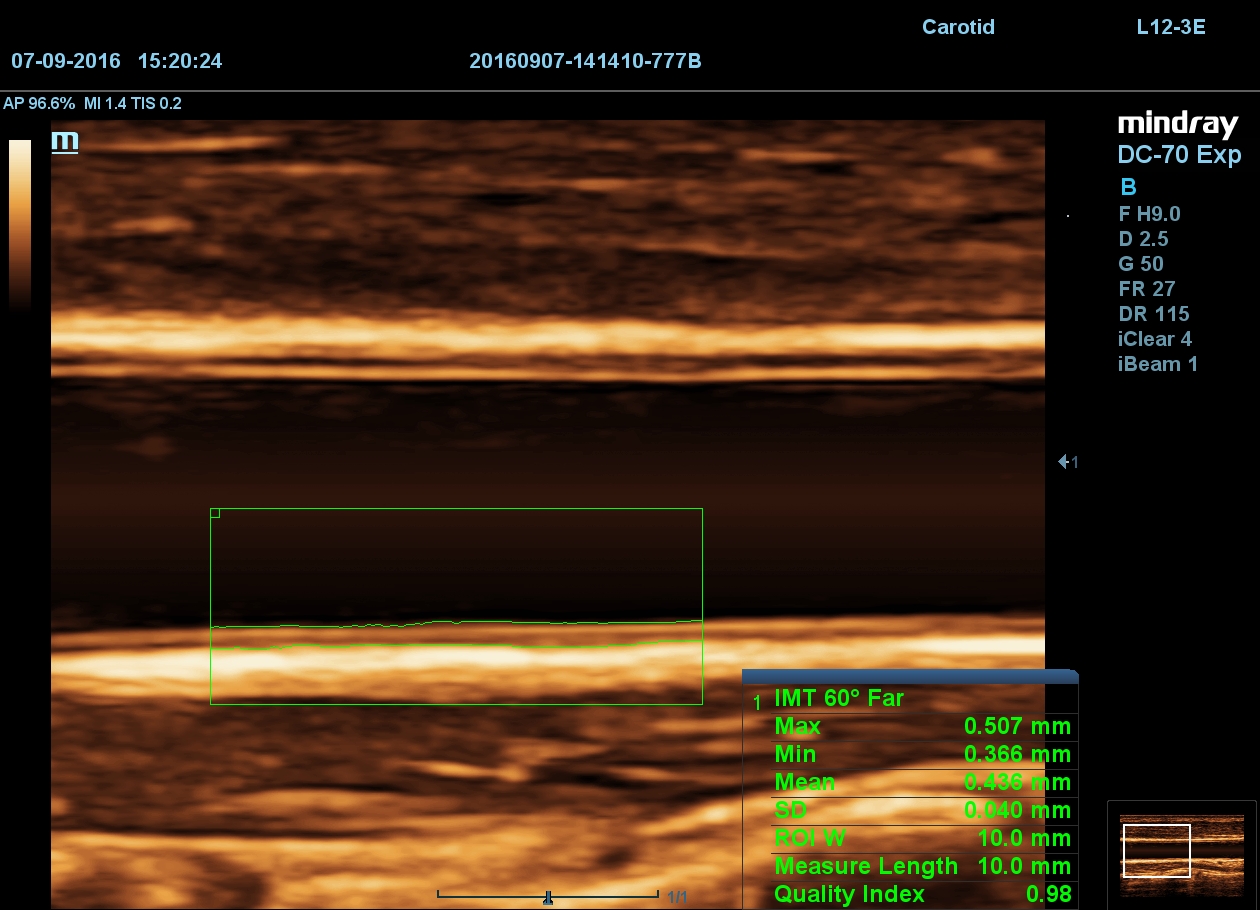Click the Quality Index 0.98 row
The width and height of the screenshot is (1260, 910).
[921, 894]
